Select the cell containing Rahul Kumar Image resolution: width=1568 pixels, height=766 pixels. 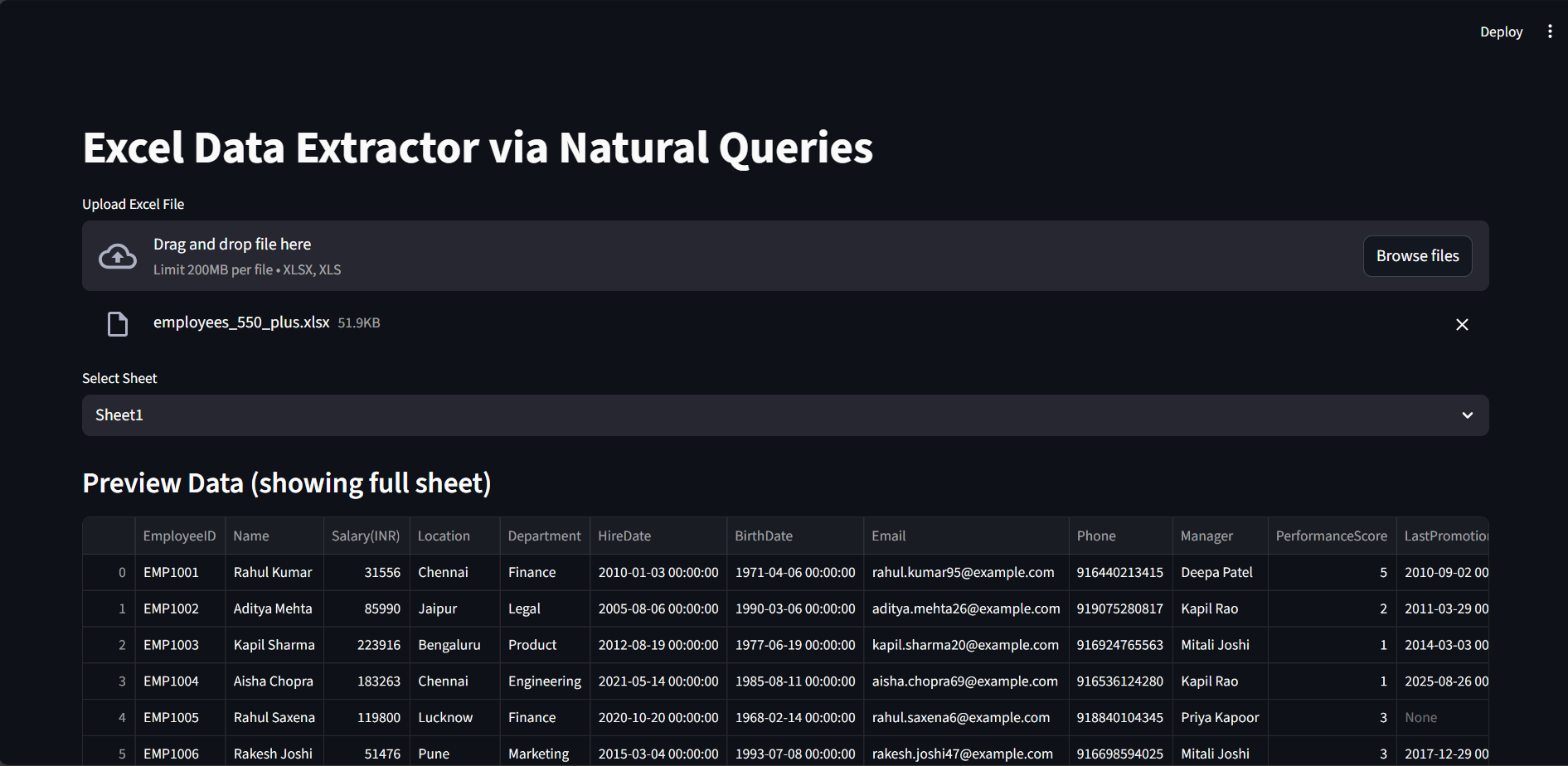point(273,573)
